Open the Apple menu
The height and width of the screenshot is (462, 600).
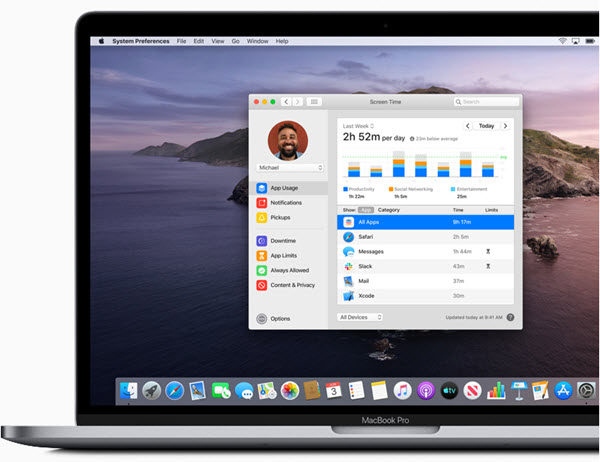[101, 41]
